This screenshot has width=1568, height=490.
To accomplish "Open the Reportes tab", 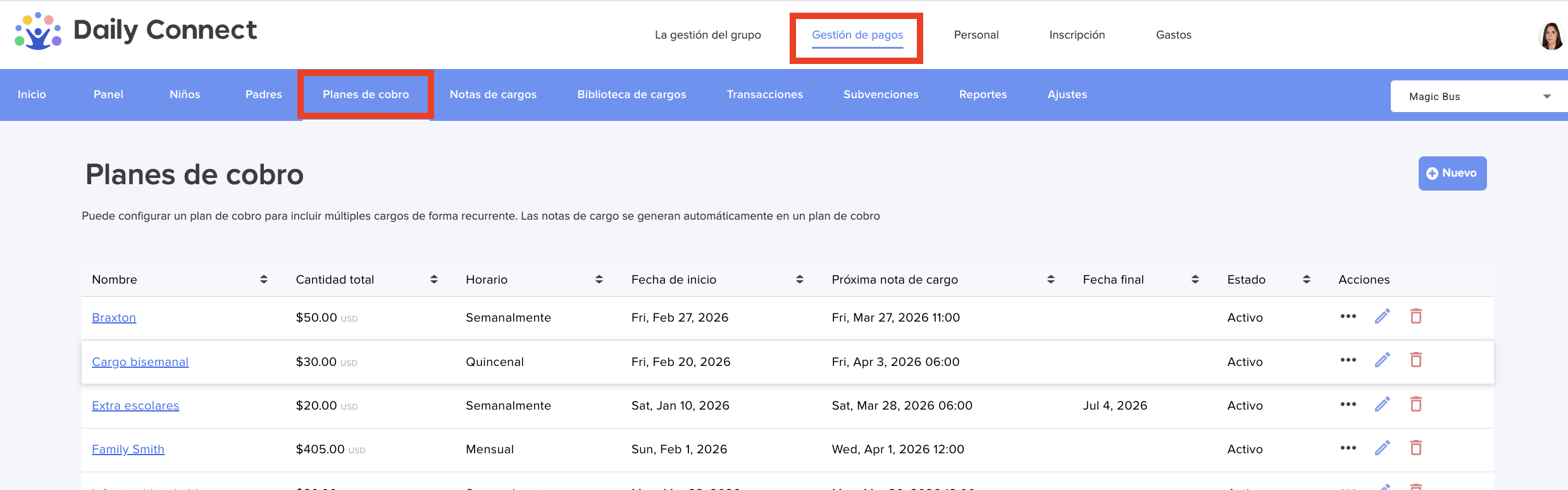I will click(983, 94).
